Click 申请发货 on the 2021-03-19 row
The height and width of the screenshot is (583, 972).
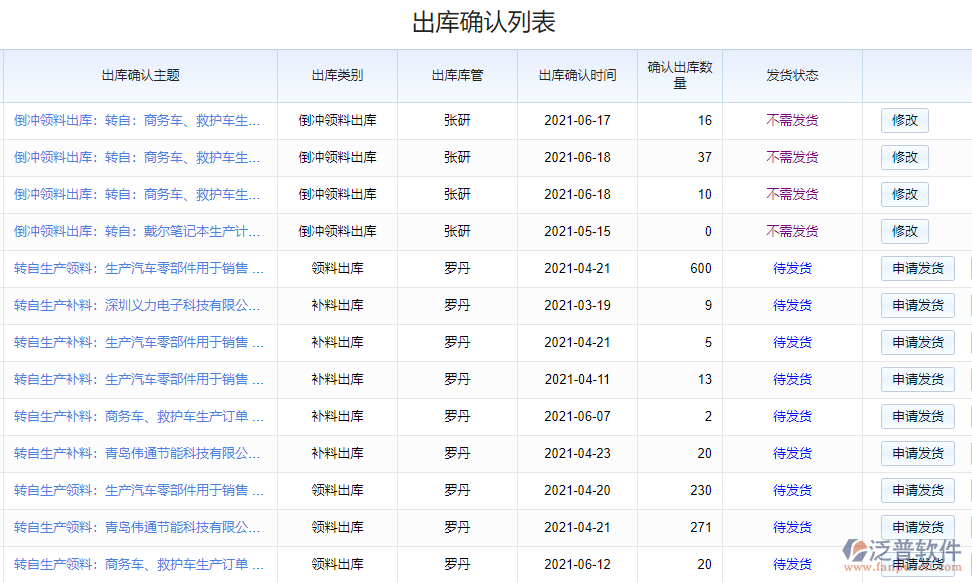917,305
